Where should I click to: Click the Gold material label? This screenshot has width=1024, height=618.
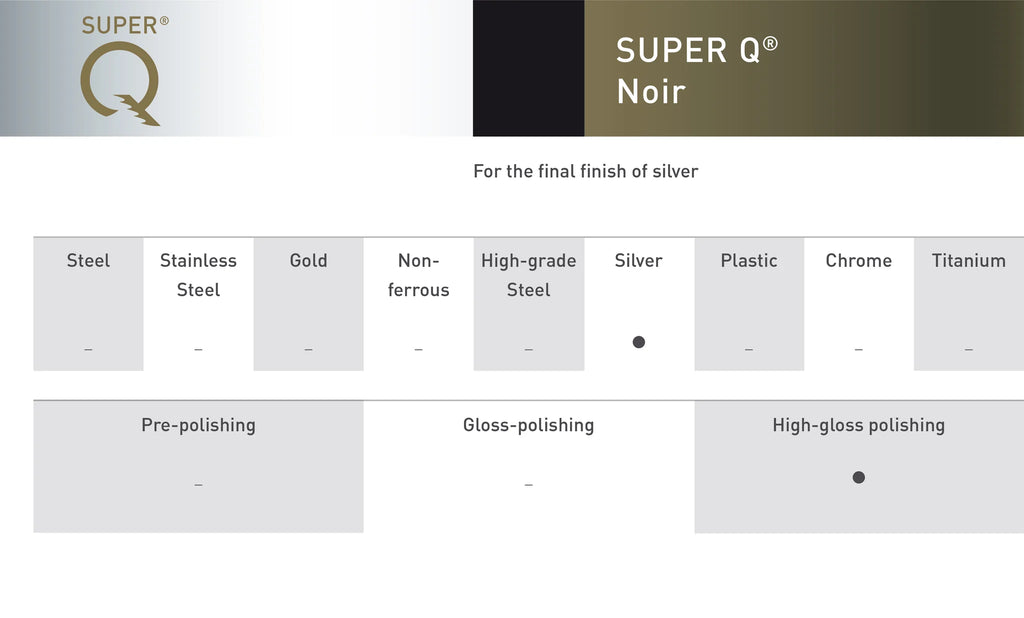[x=308, y=261]
